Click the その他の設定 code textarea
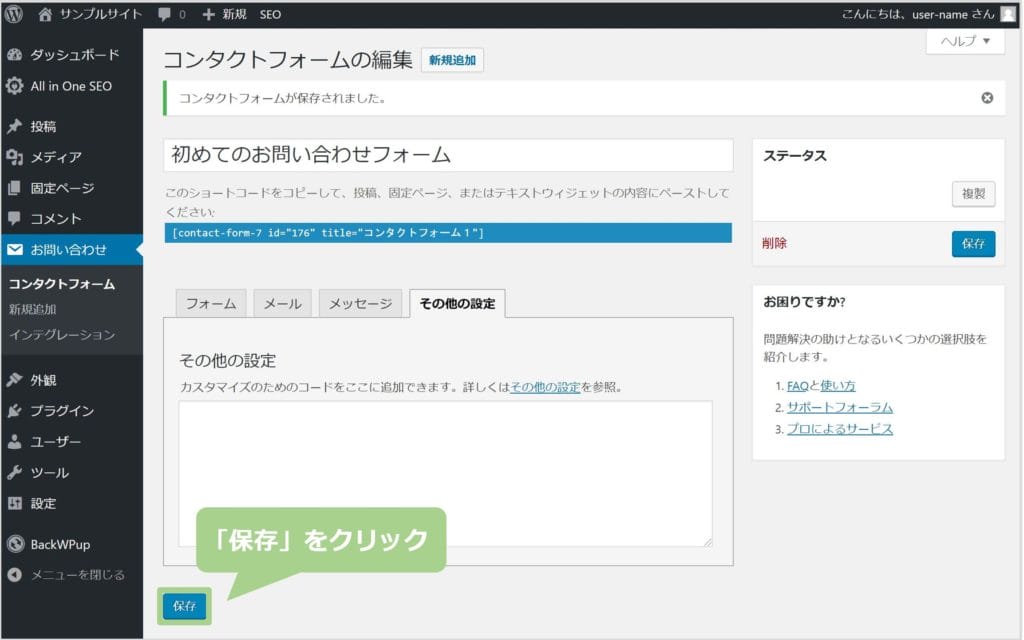The height and width of the screenshot is (640, 1024). tap(445, 474)
